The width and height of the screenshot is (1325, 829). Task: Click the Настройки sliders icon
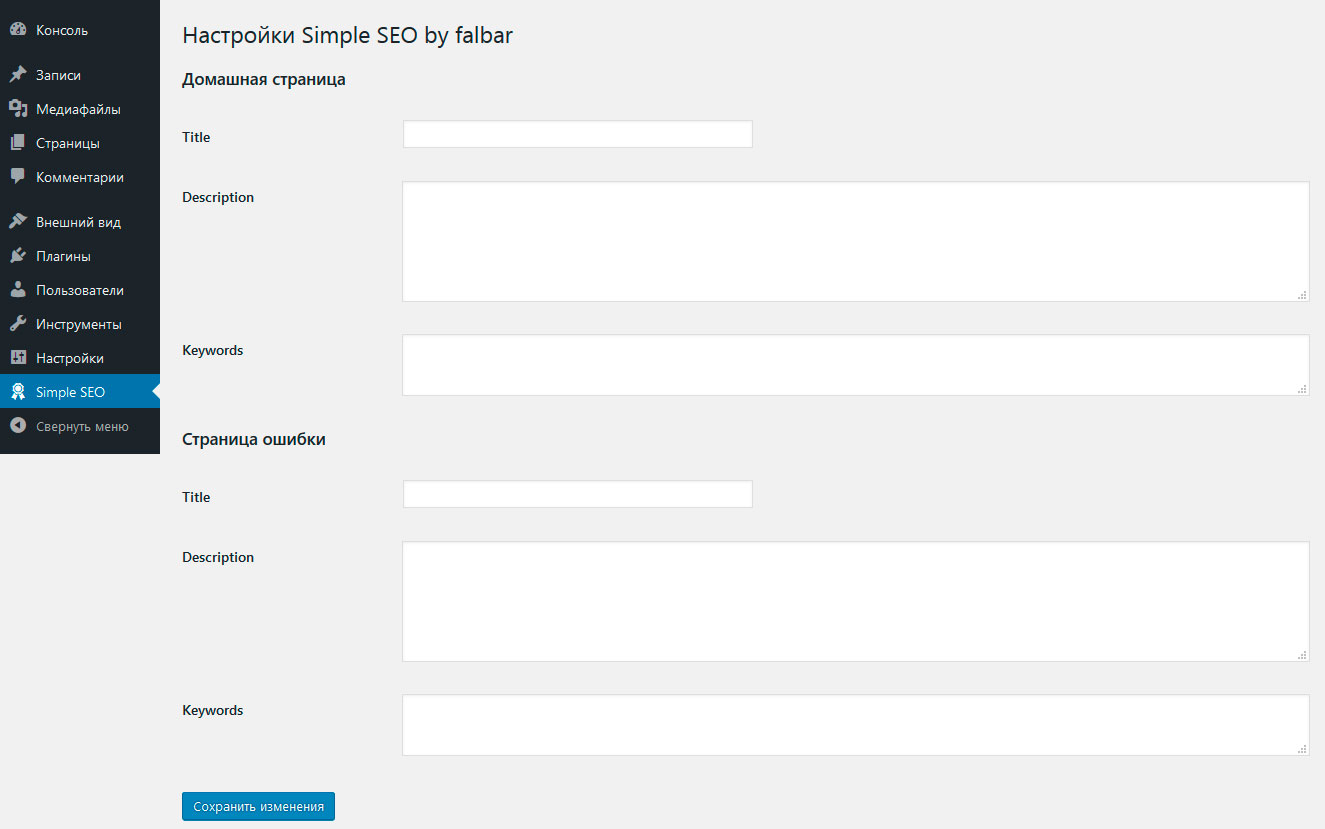pos(18,358)
